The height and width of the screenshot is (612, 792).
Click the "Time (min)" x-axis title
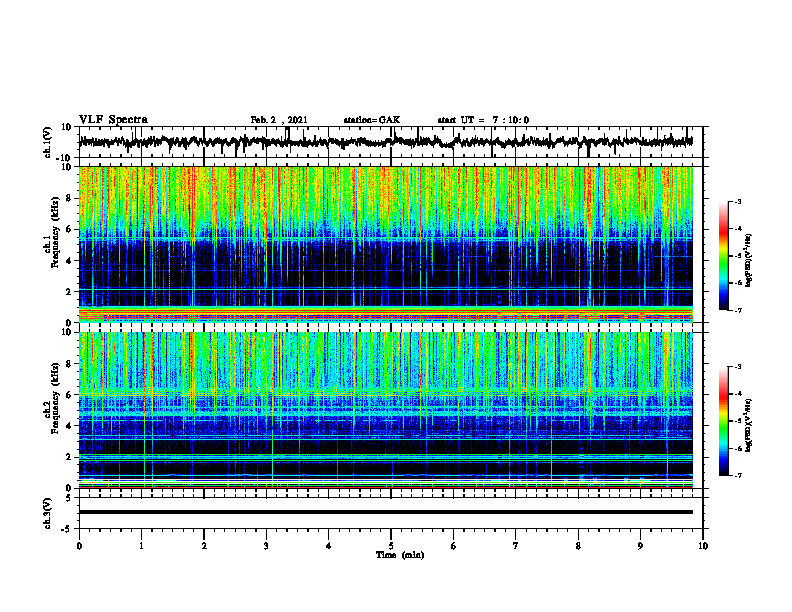[400, 555]
